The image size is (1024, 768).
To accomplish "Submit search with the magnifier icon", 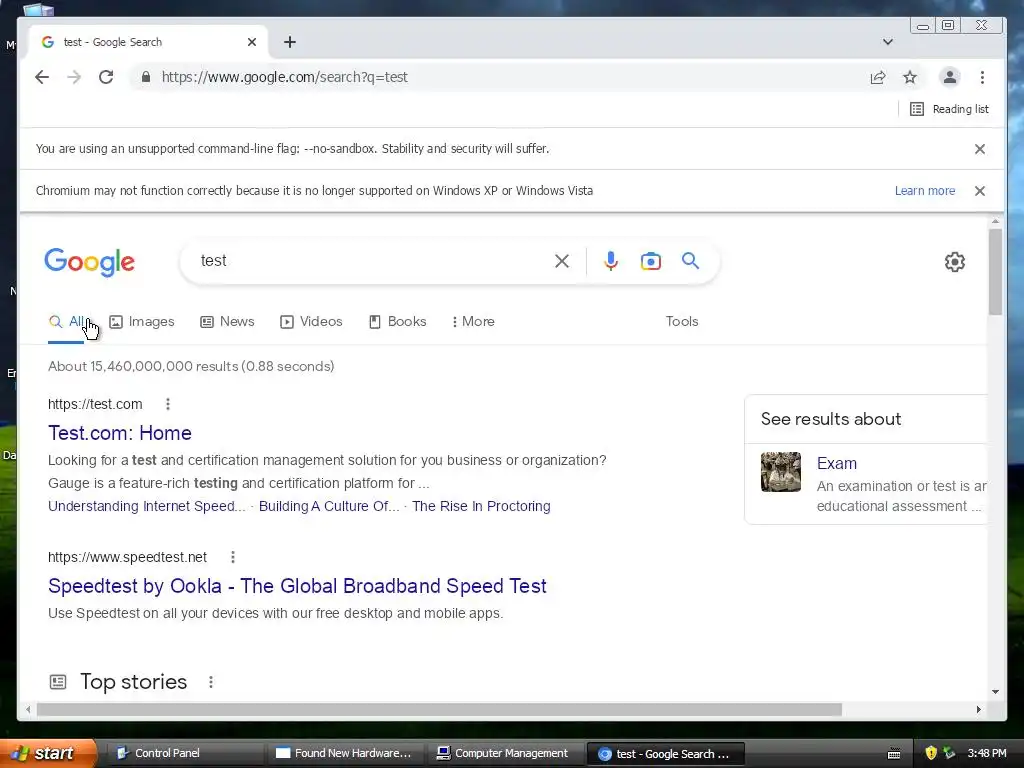I will 690,261.
